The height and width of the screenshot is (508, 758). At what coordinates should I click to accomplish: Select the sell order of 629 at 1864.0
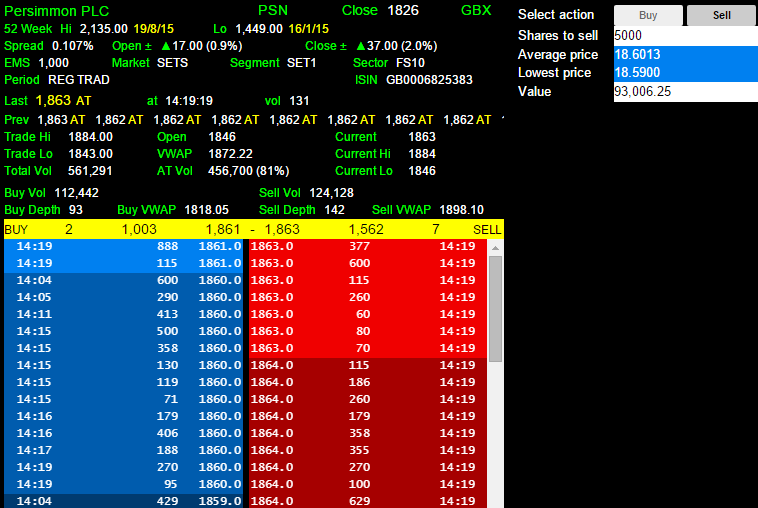(x=368, y=501)
